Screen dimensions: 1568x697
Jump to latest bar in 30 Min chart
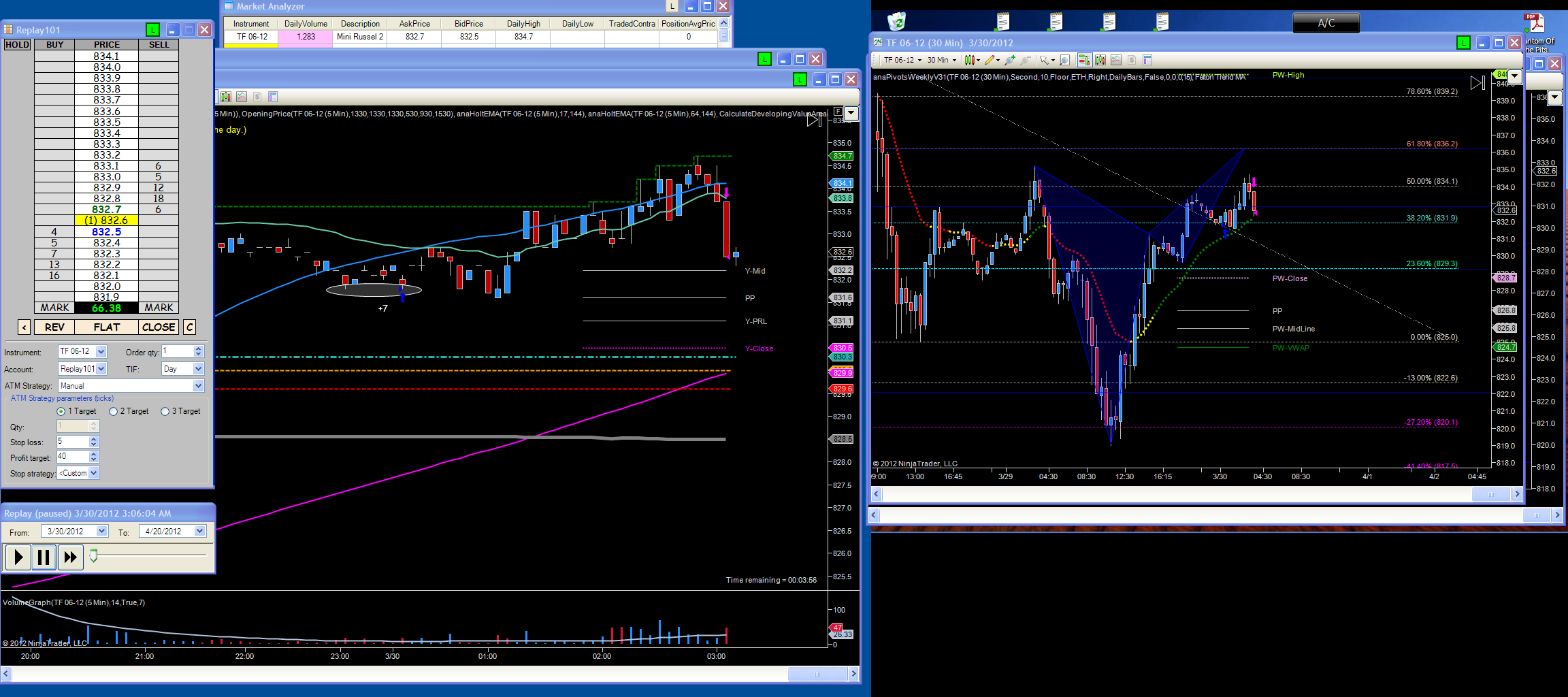coord(1477,83)
